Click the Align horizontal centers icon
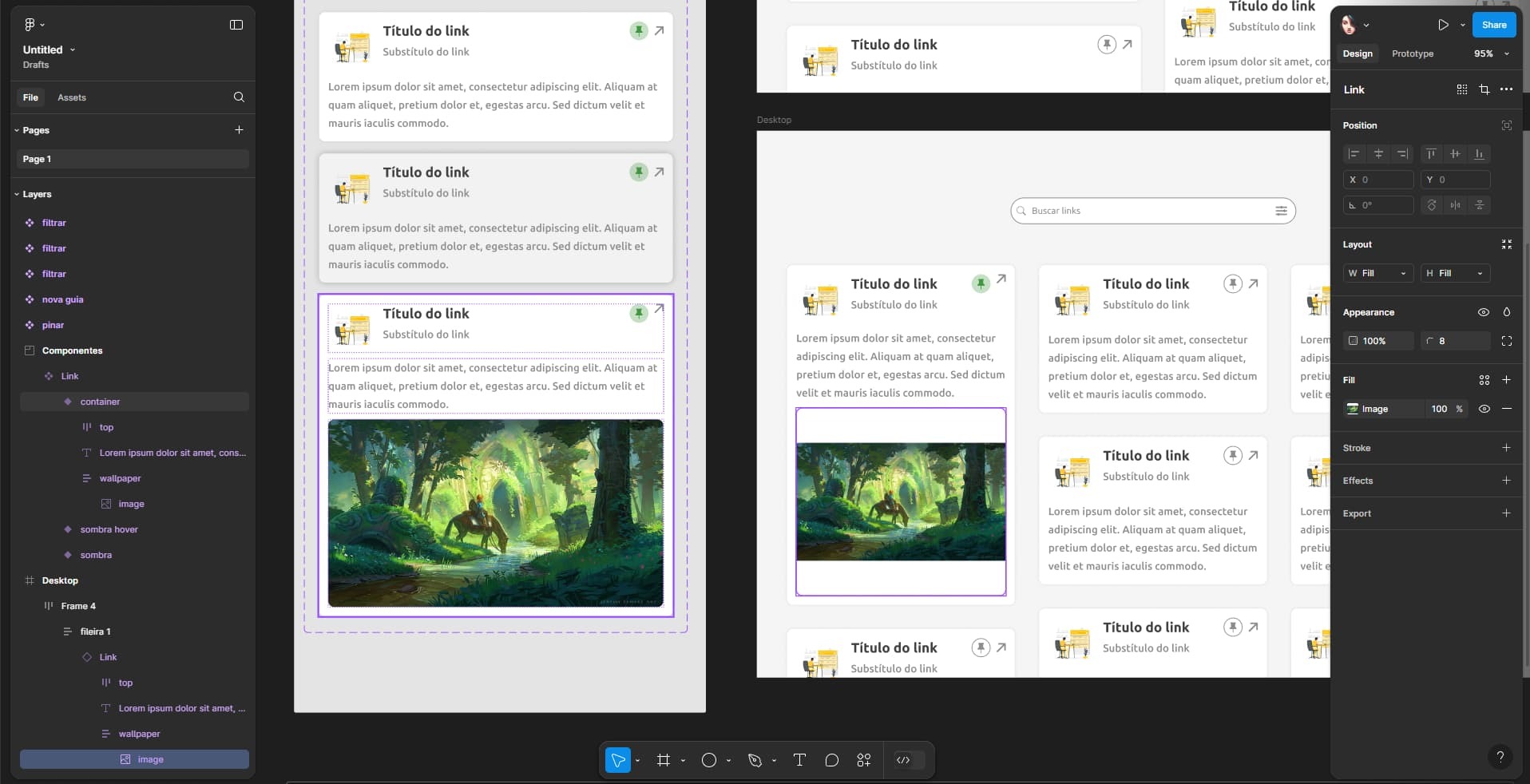 coord(1378,153)
